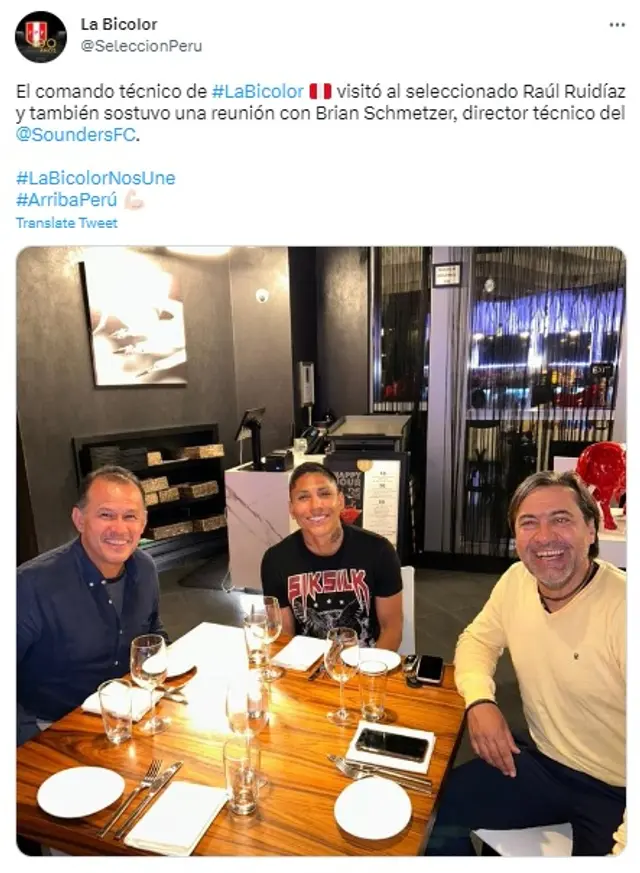Click Translate Tweet
Screen dimensions: 640x873
[x=66, y=223]
